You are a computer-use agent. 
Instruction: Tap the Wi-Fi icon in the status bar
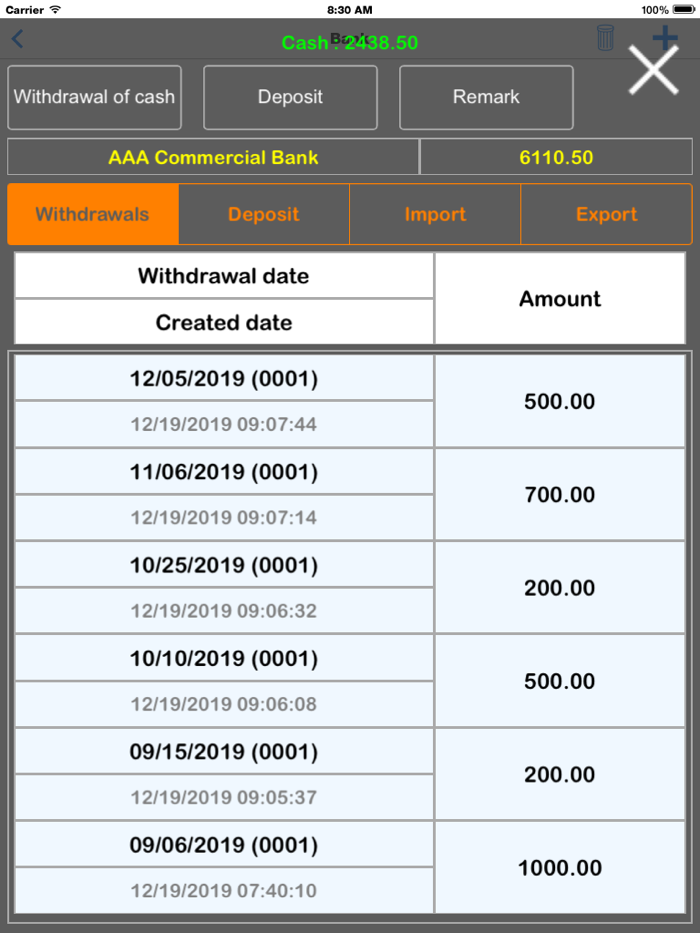coord(53,9)
